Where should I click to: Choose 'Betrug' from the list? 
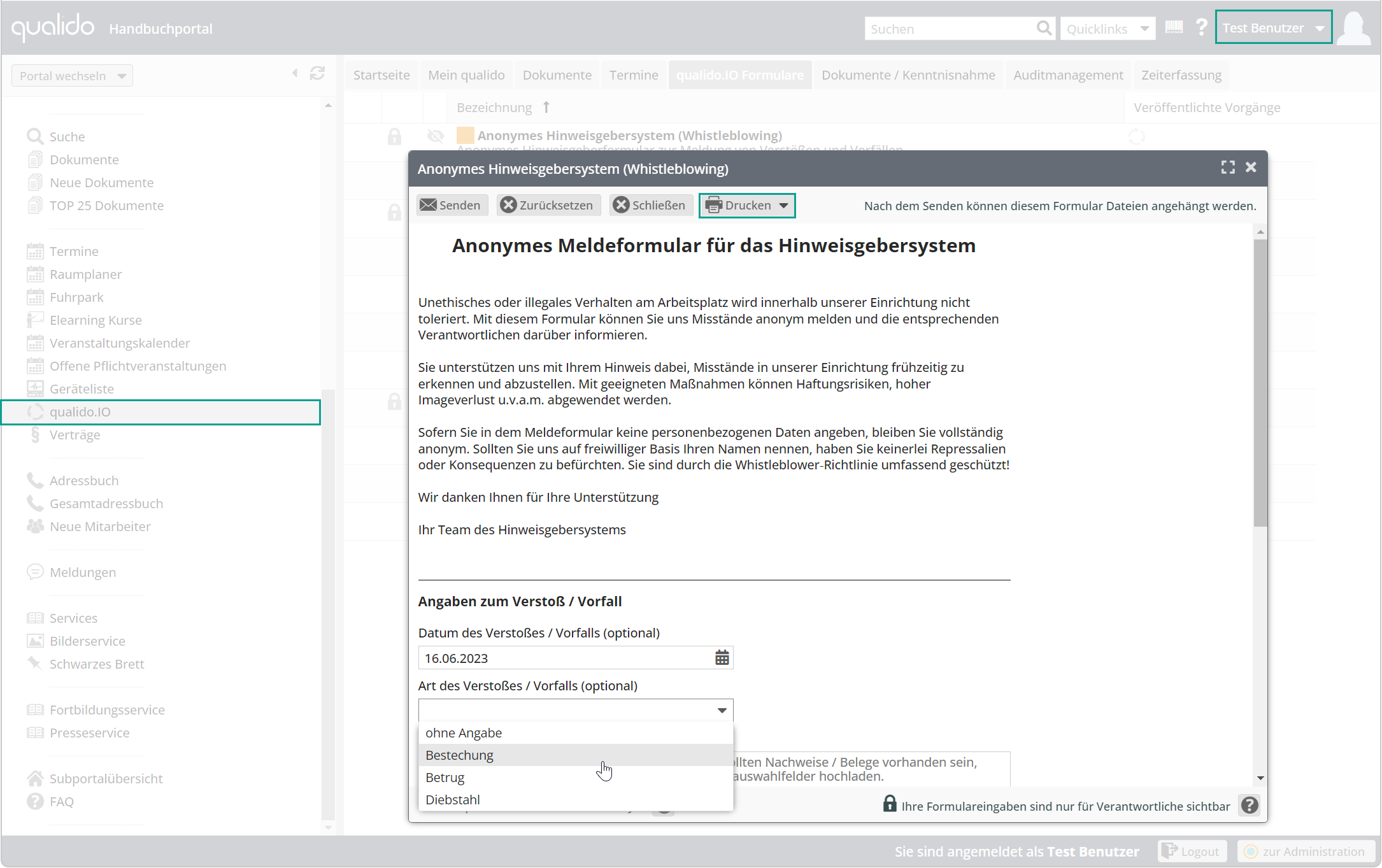[576, 778]
